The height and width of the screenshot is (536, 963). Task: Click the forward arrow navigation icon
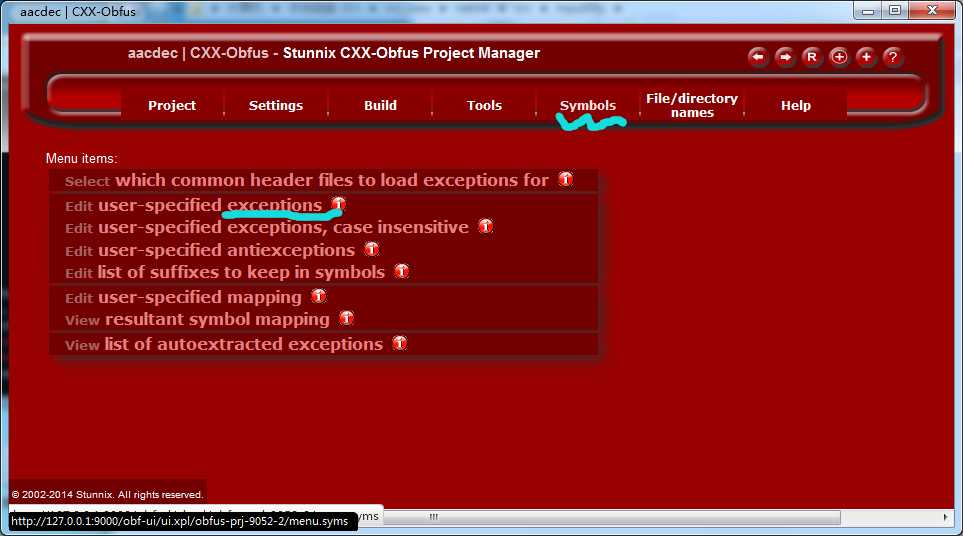click(x=785, y=57)
